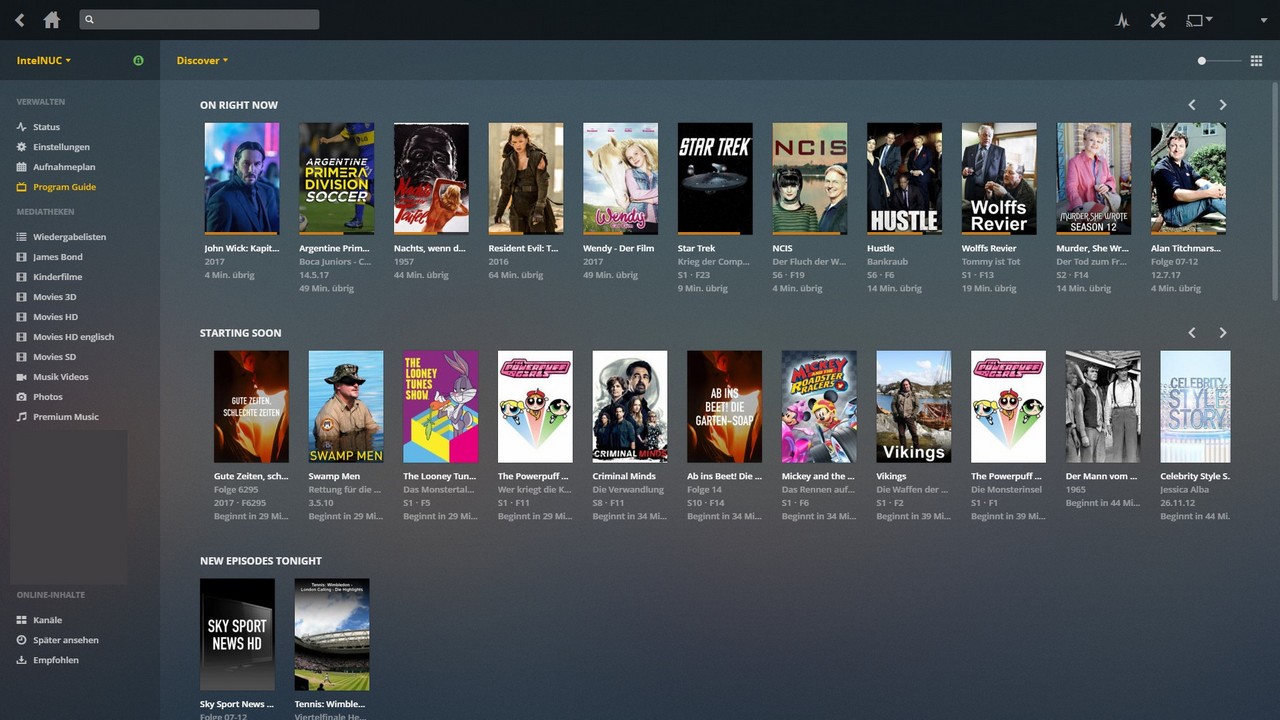
Task: Expand the account menu arrow at top right
Action: [x=1264, y=20]
